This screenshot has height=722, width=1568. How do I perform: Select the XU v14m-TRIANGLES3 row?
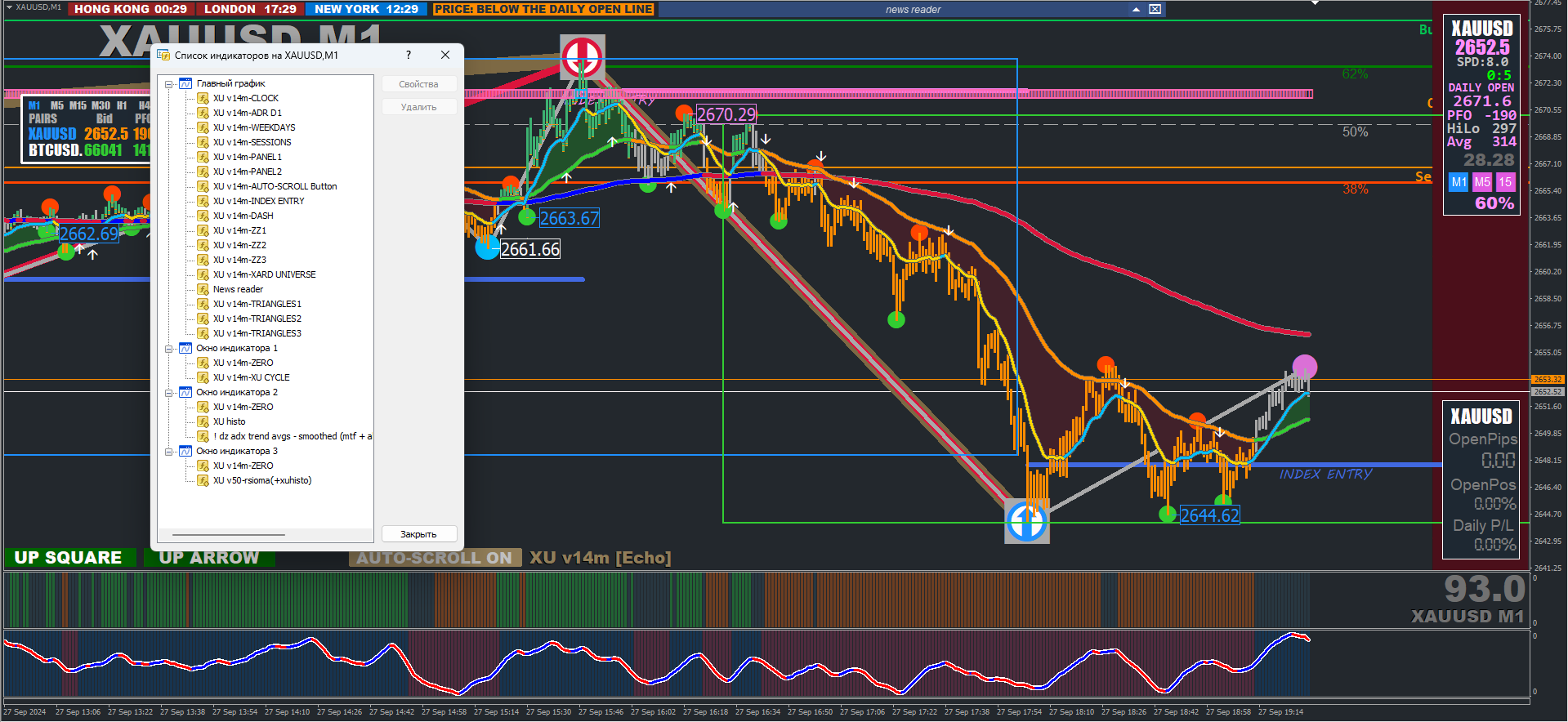[x=257, y=333]
